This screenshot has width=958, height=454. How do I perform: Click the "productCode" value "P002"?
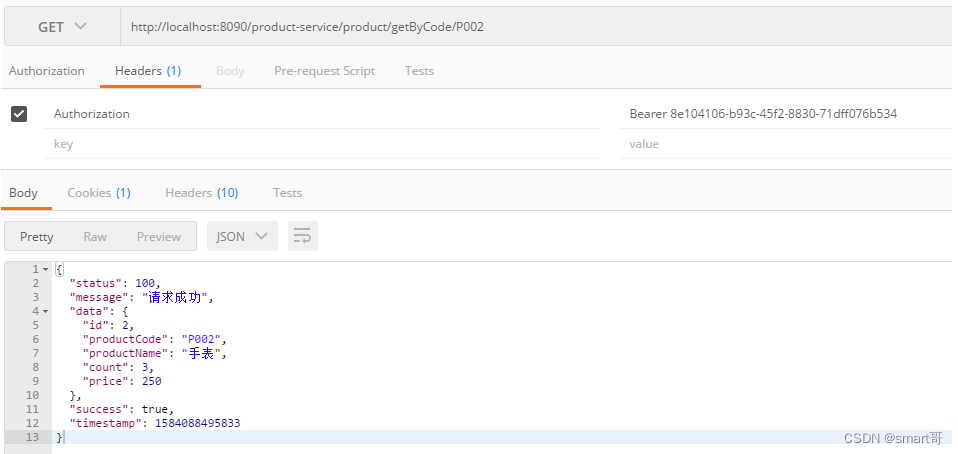pyautogui.click(x=202, y=339)
